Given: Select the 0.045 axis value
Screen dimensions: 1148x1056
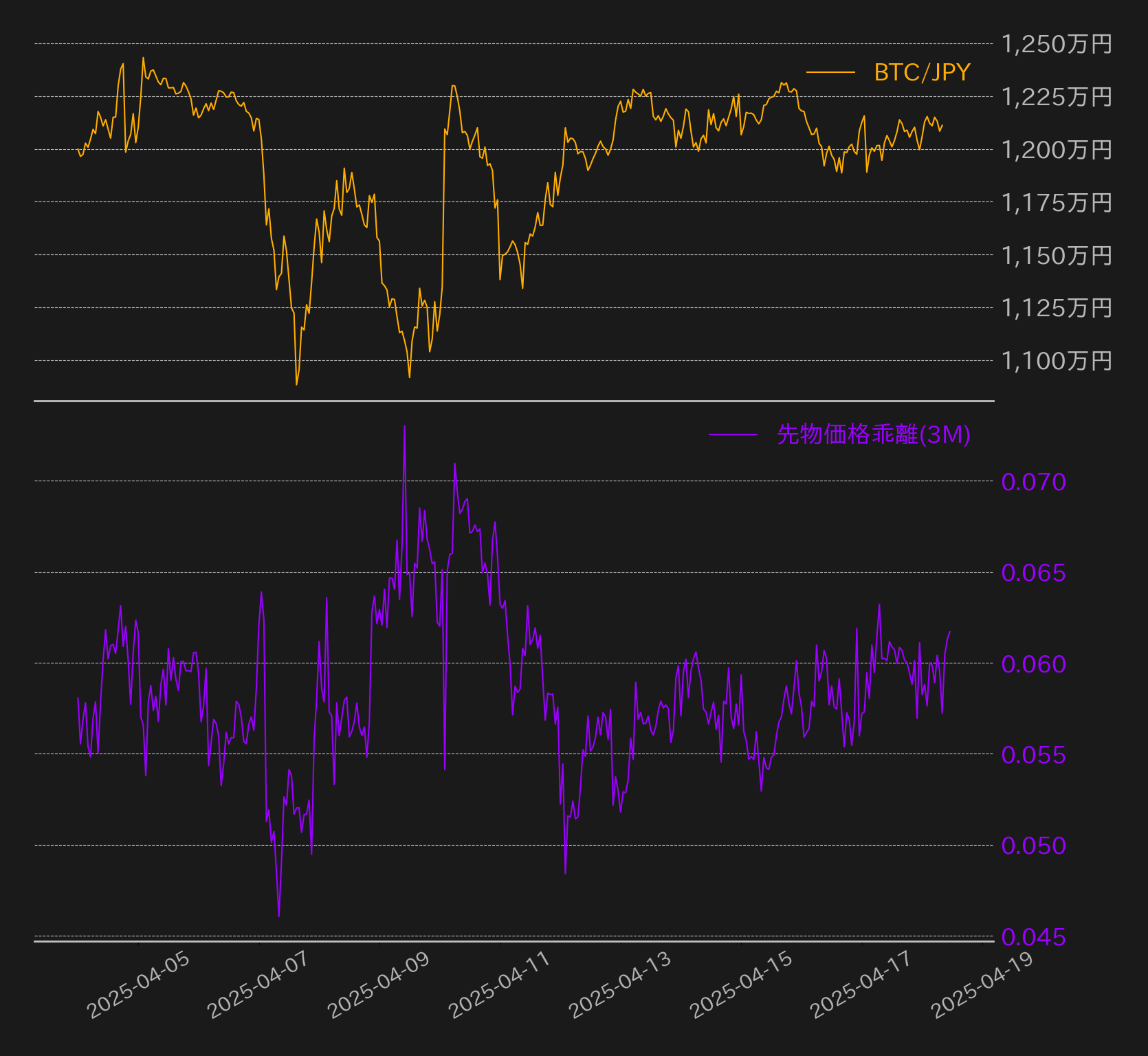Looking at the screenshot, I should click(x=1034, y=937).
